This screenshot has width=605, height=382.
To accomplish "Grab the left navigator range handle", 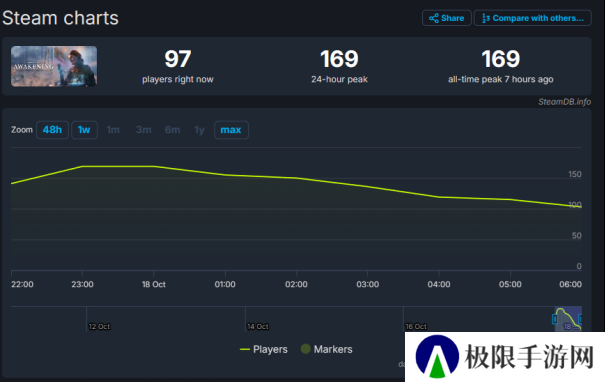I will pos(555,319).
